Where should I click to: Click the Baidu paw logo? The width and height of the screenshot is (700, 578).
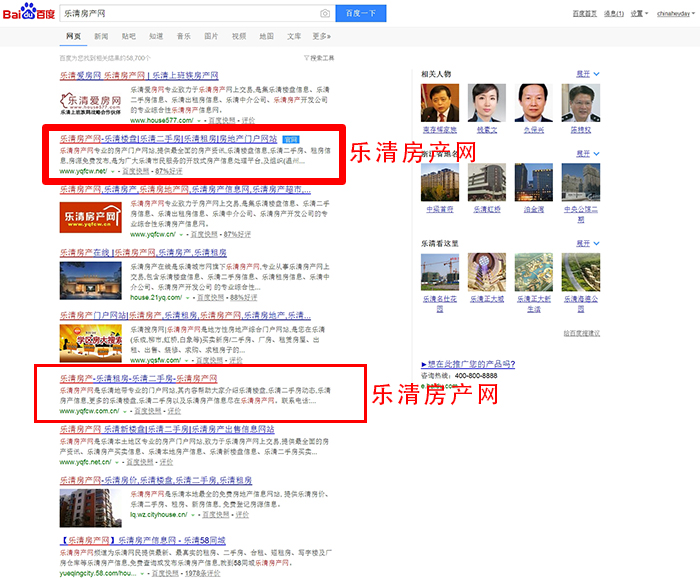click(29, 12)
